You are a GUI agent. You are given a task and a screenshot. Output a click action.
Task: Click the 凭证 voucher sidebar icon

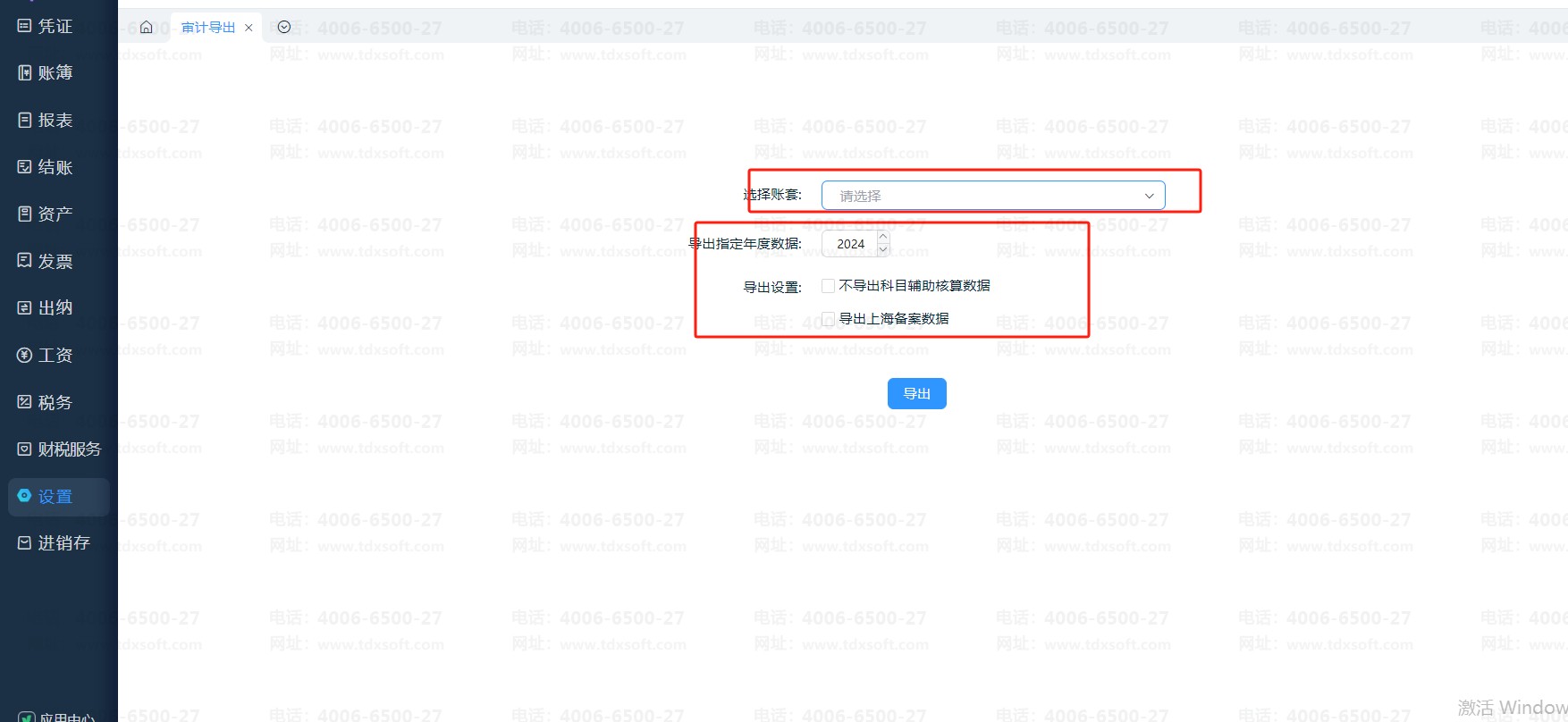pos(25,26)
